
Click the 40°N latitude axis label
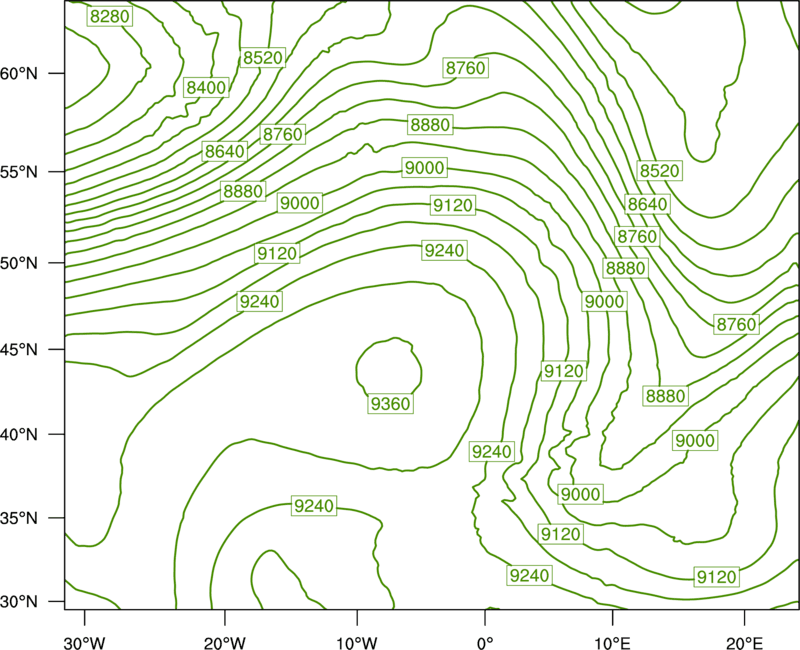(19, 435)
